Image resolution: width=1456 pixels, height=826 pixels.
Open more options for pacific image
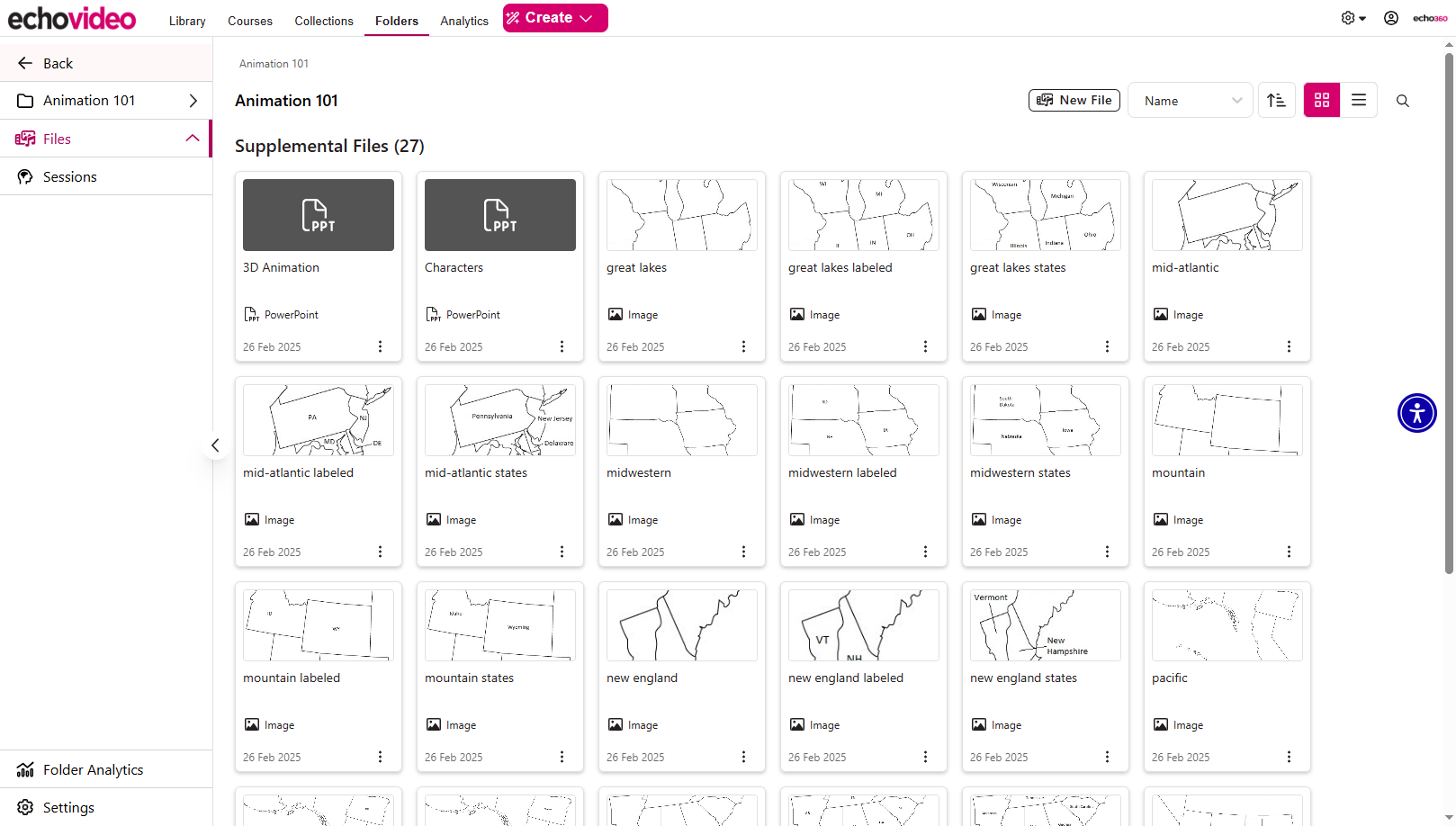[x=1289, y=757]
